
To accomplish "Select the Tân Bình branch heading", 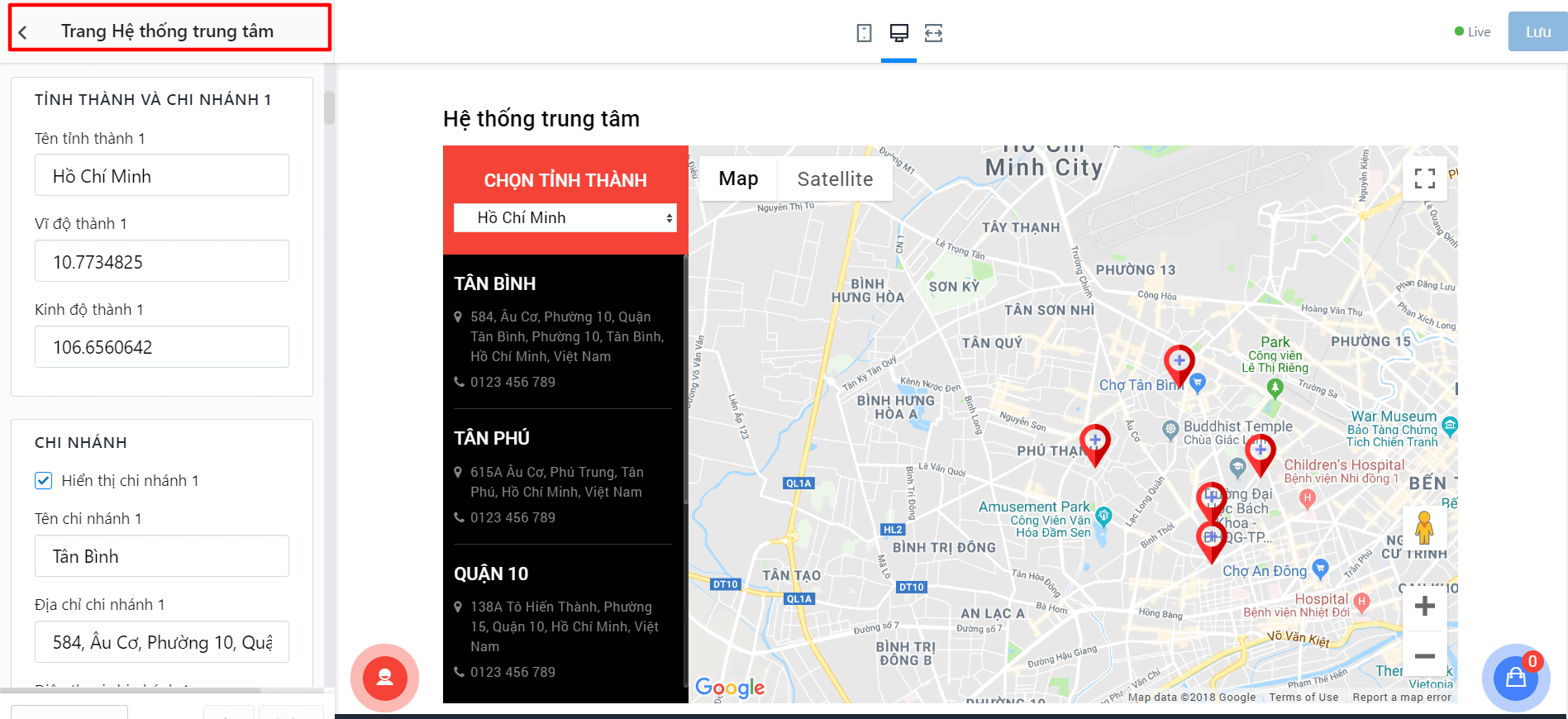I will [494, 283].
